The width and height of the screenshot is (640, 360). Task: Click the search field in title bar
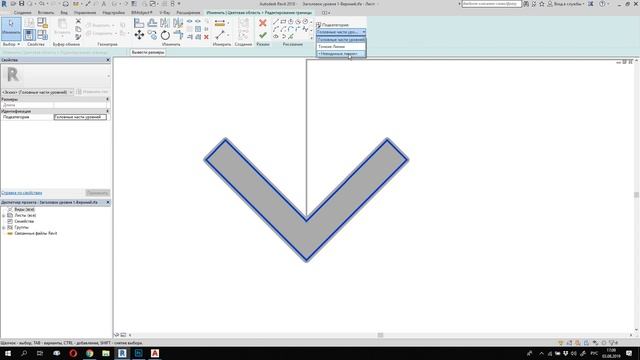(x=491, y=4)
